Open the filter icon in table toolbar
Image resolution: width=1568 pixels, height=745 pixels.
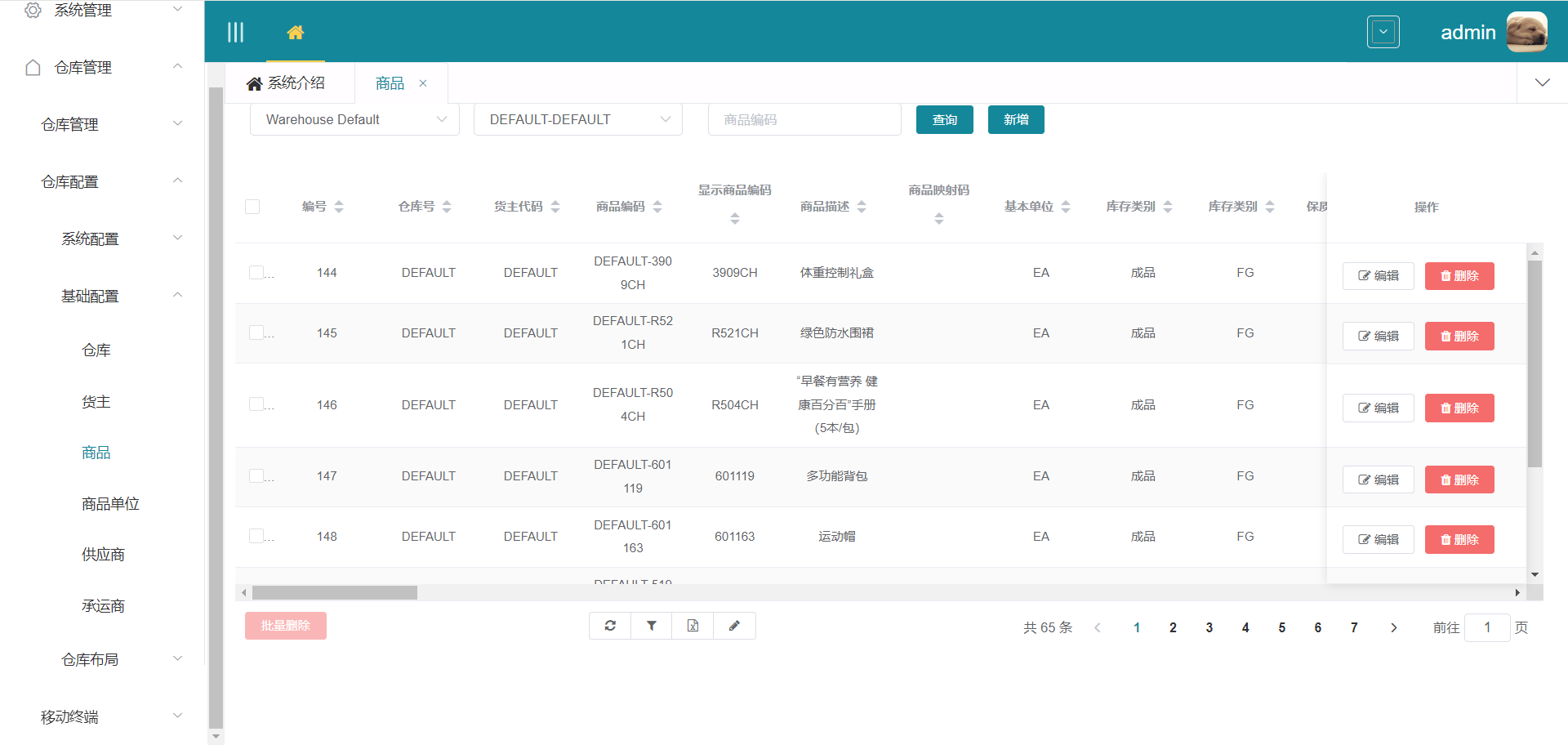coord(652,626)
